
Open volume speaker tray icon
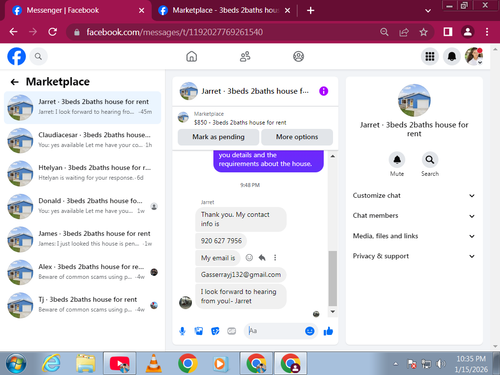click(x=441, y=364)
